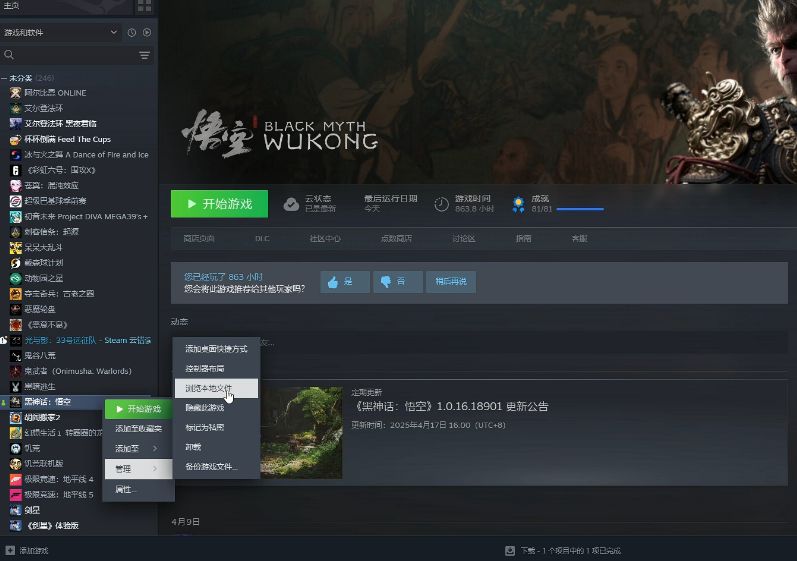Viewport: 797px width, 561px height.
Task: Open the 游戏和软件 filter dropdown
Action: (61, 33)
